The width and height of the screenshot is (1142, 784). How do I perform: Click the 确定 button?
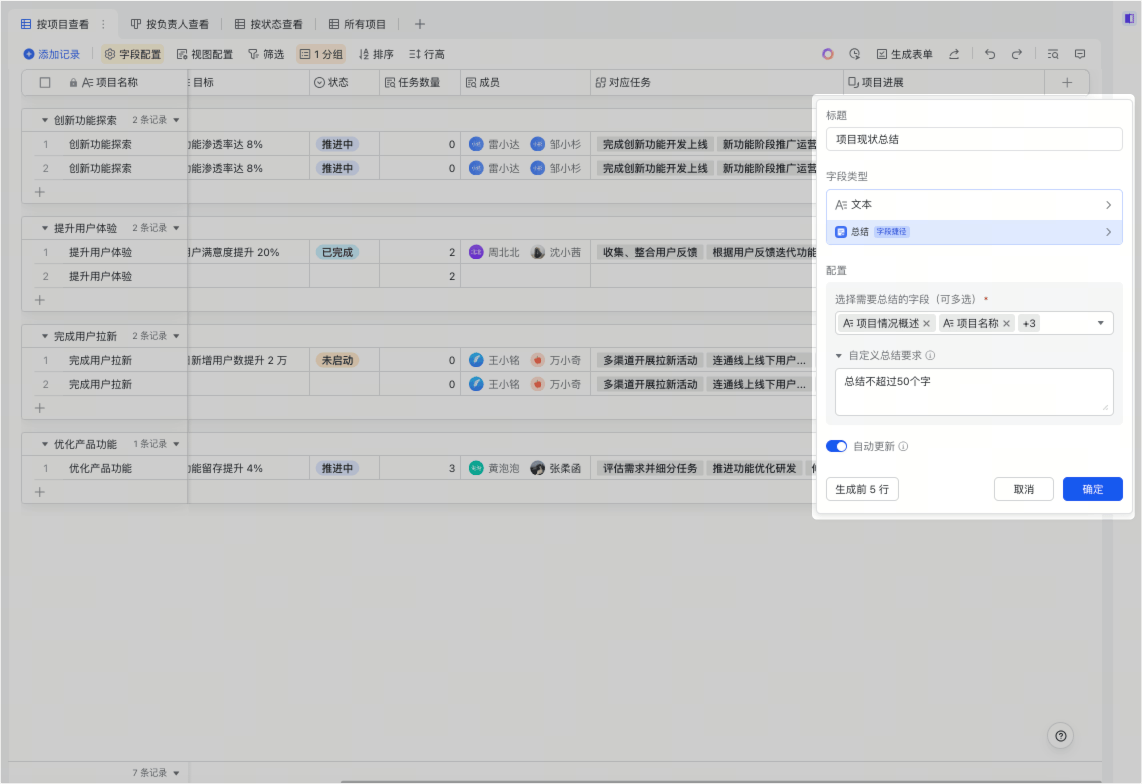pos(1092,489)
